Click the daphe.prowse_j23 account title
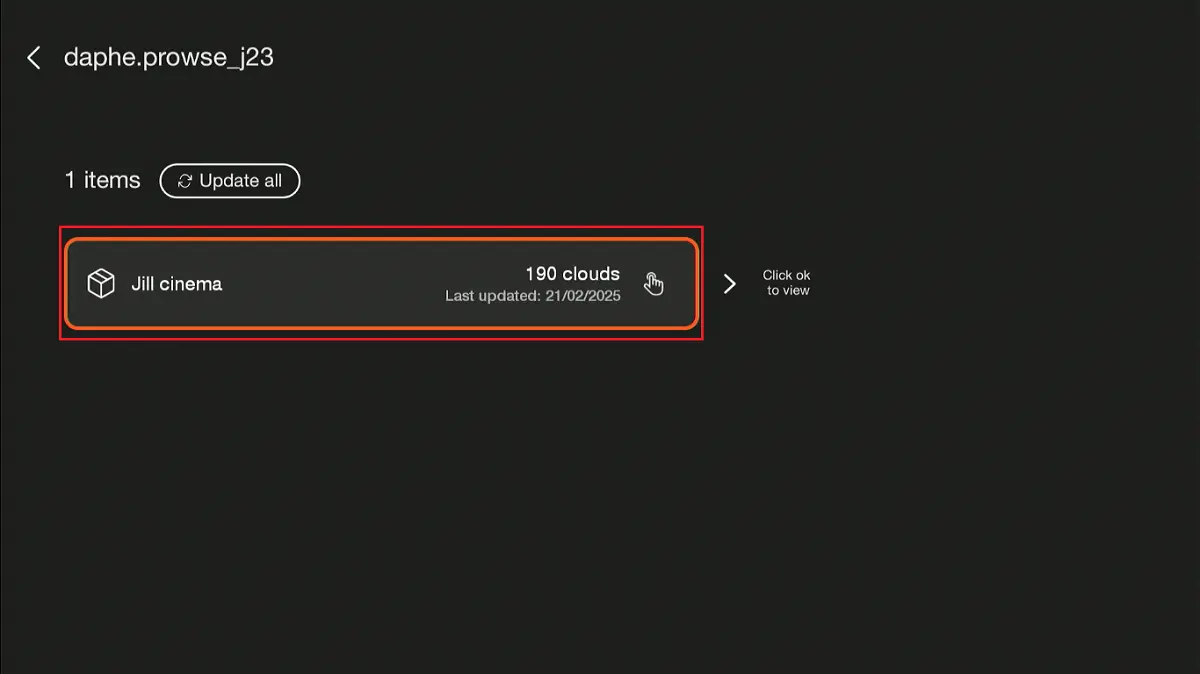The image size is (1200, 674). tap(168, 58)
